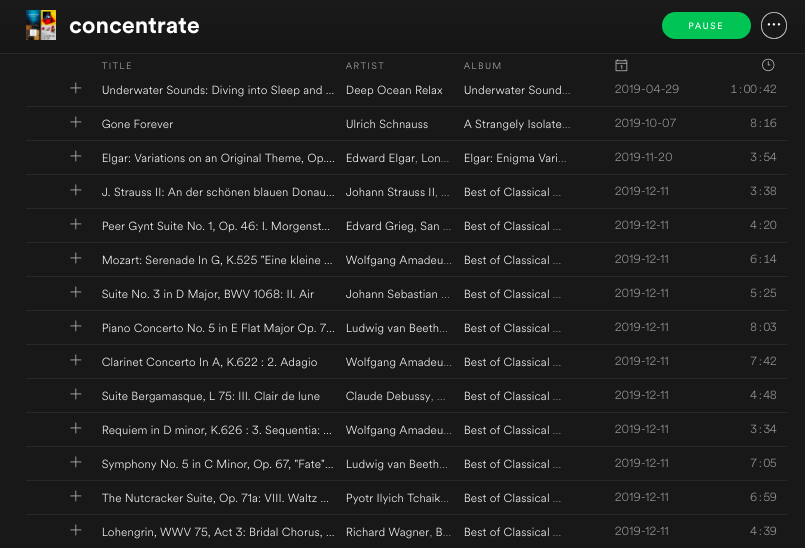Select Suite No. 3 in D Major title
Image resolution: width=805 pixels, height=548 pixels.
click(207, 294)
